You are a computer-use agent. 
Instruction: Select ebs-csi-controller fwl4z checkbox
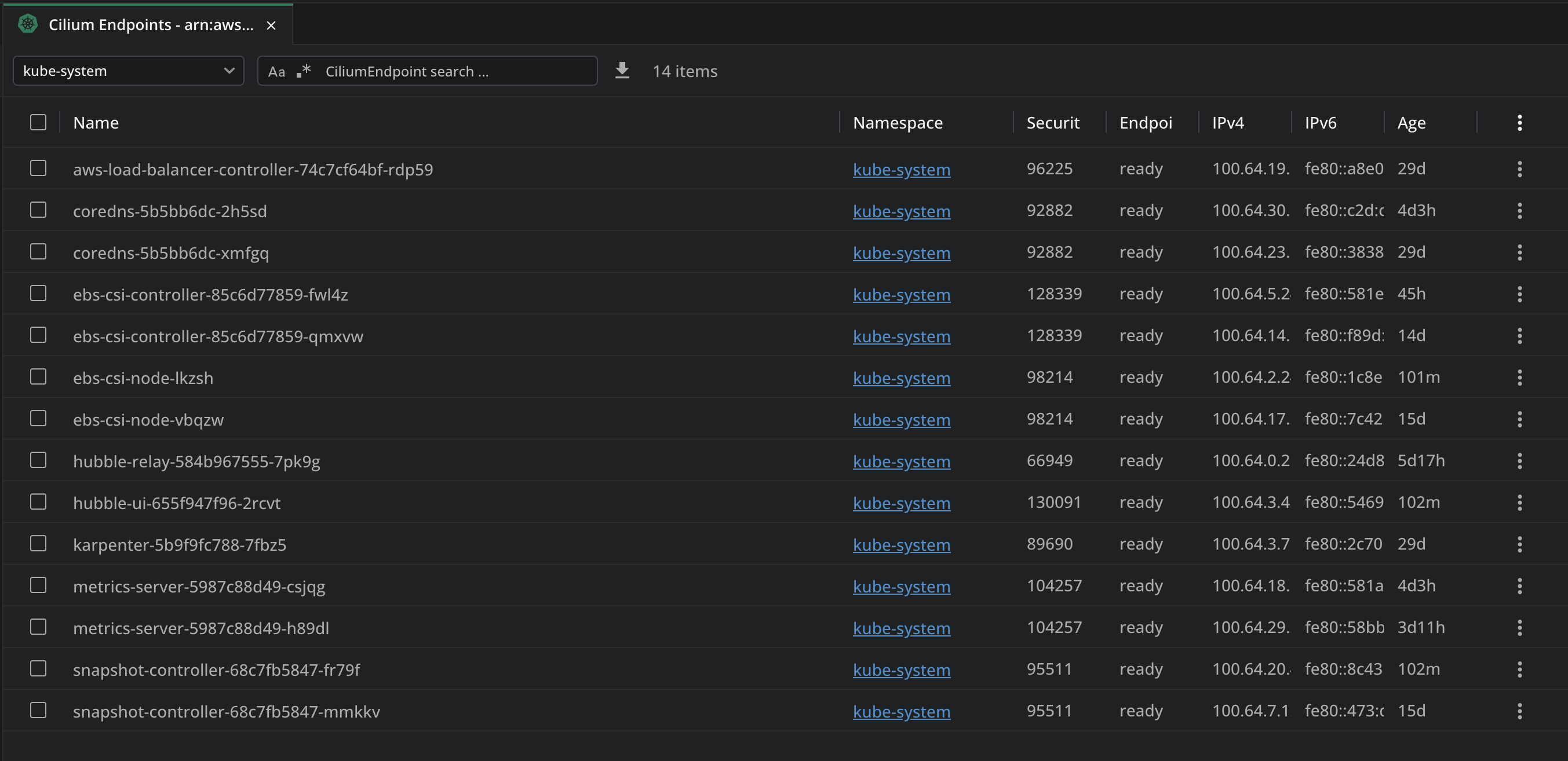pyautogui.click(x=38, y=293)
